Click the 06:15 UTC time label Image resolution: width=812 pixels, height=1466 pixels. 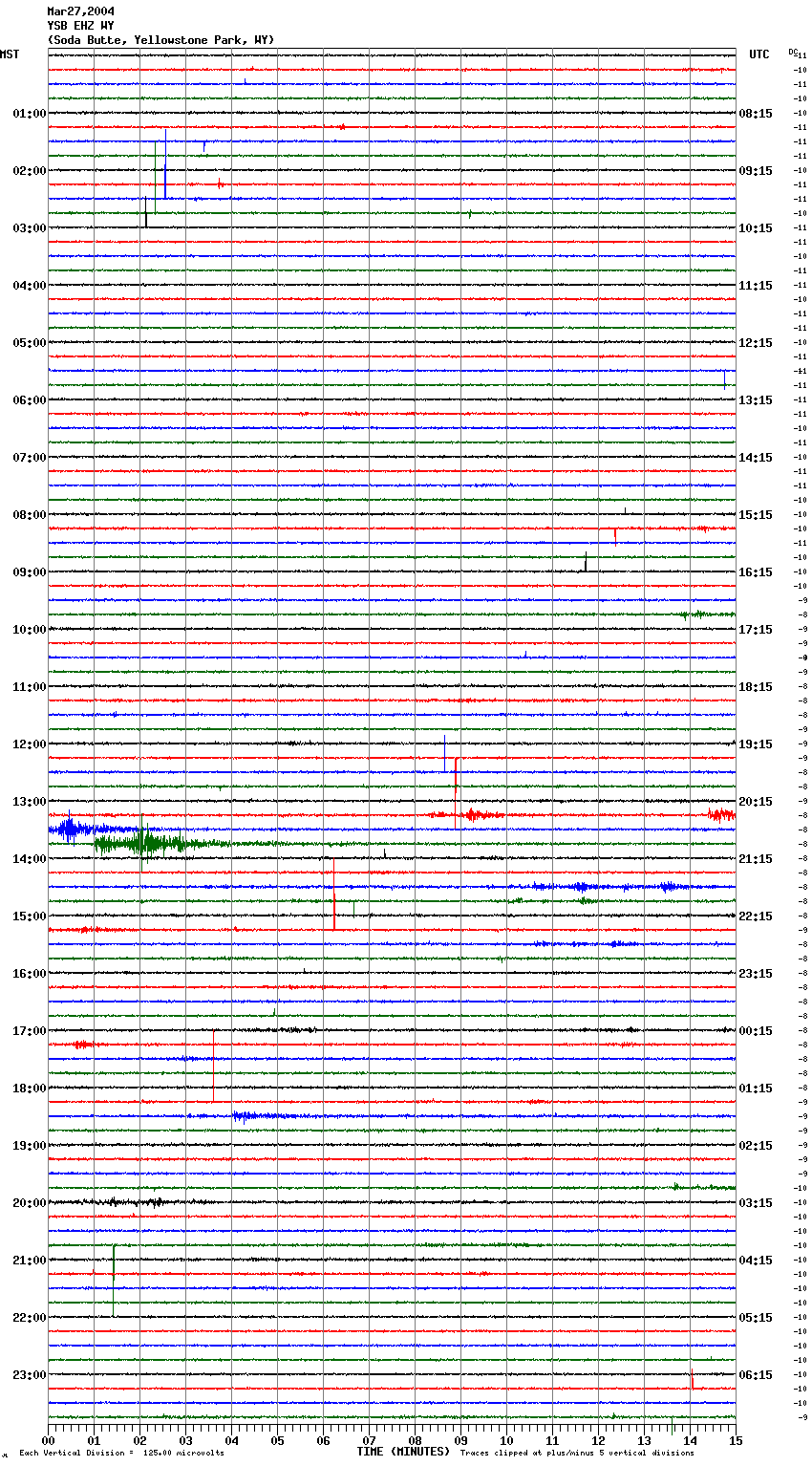(756, 1375)
